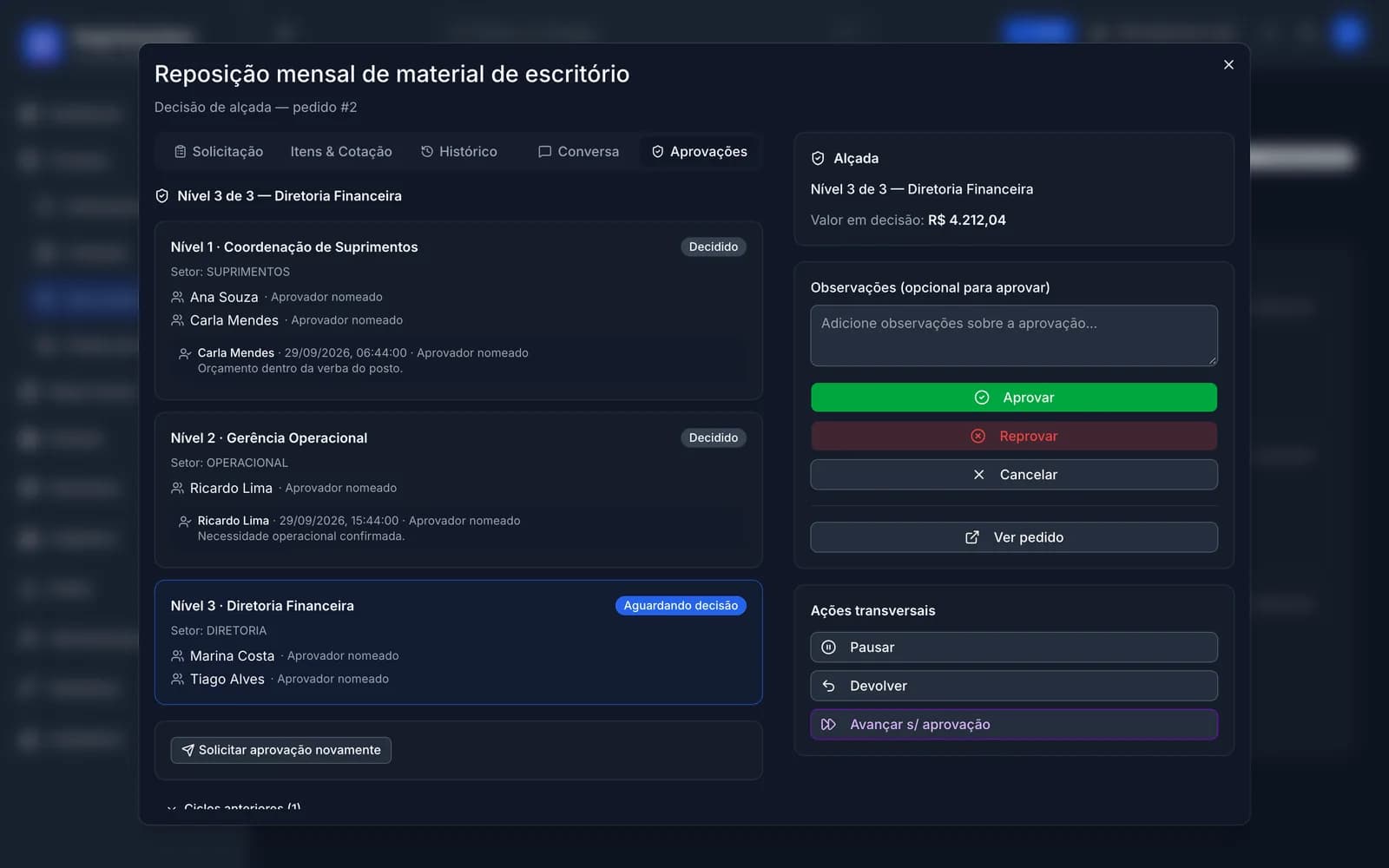Click the shield icon beside Alçada
This screenshot has width=1389, height=868.
click(x=818, y=158)
